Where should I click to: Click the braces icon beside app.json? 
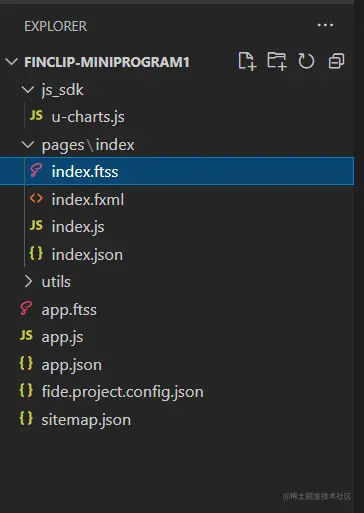pos(26,363)
